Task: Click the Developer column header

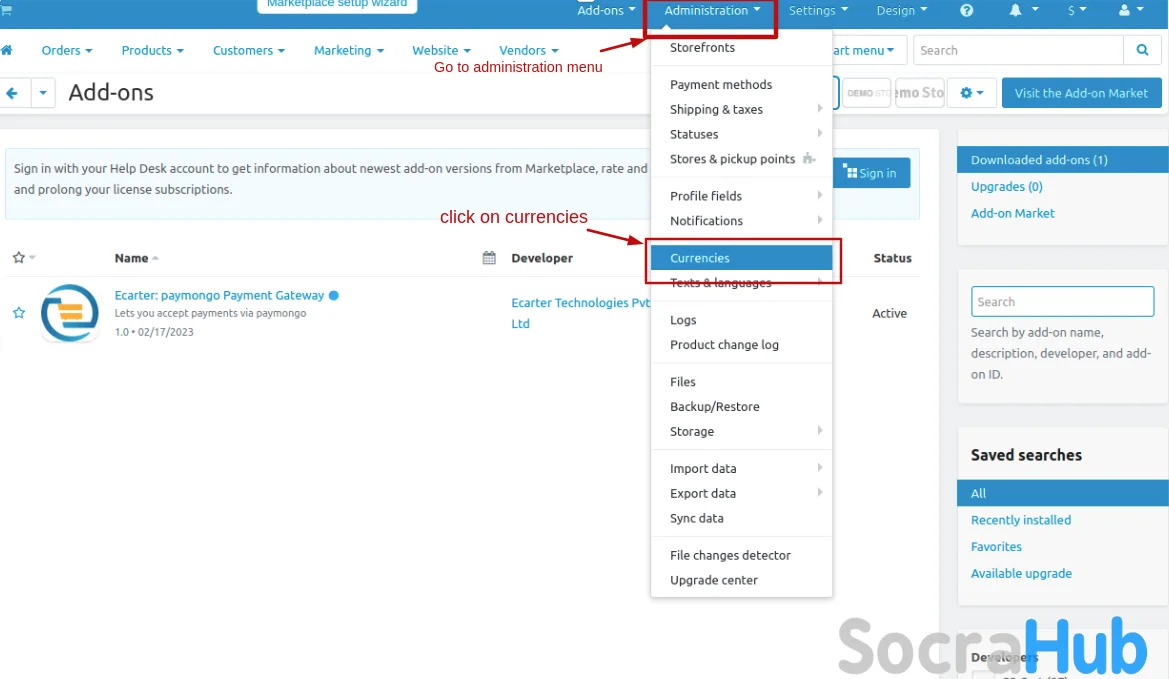Action: tap(542, 258)
